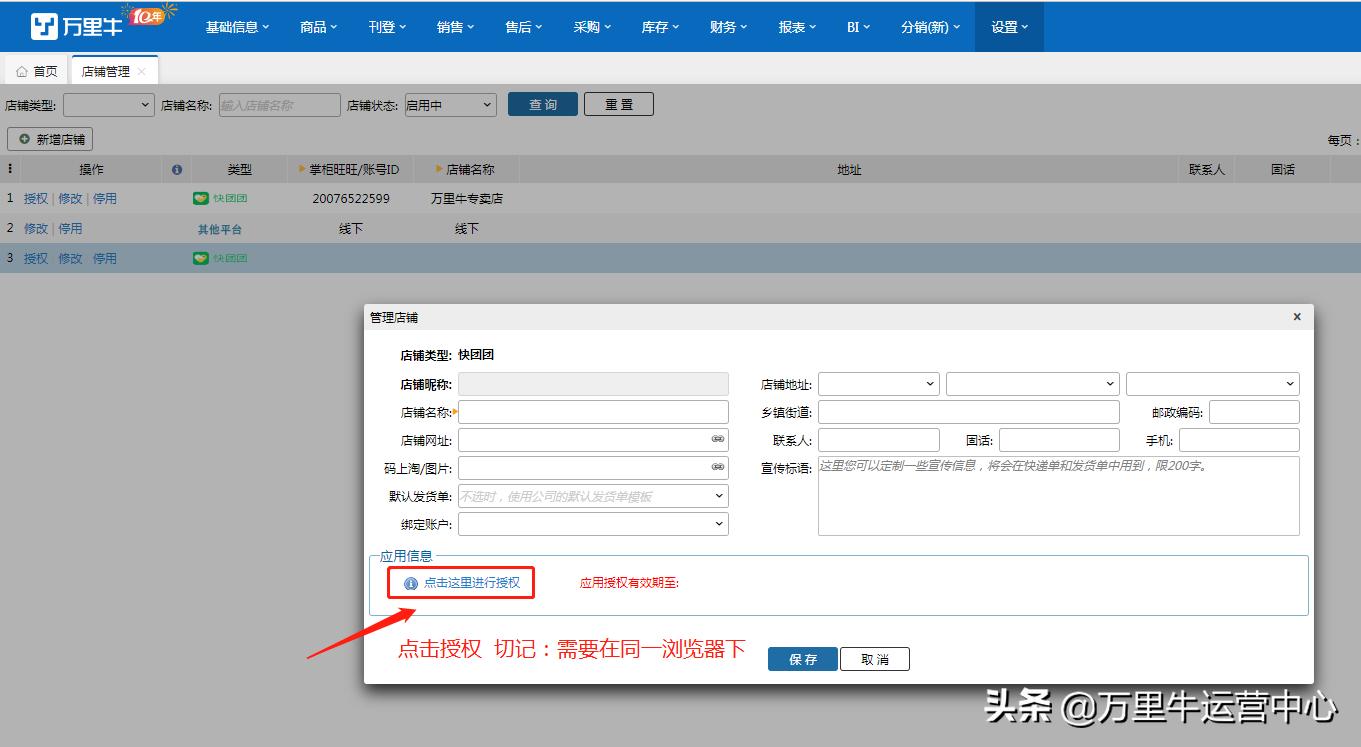Image resolution: width=1361 pixels, height=747 pixels.
Task: Click the 店铺名称 search input field
Action: (x=278, y=103)
